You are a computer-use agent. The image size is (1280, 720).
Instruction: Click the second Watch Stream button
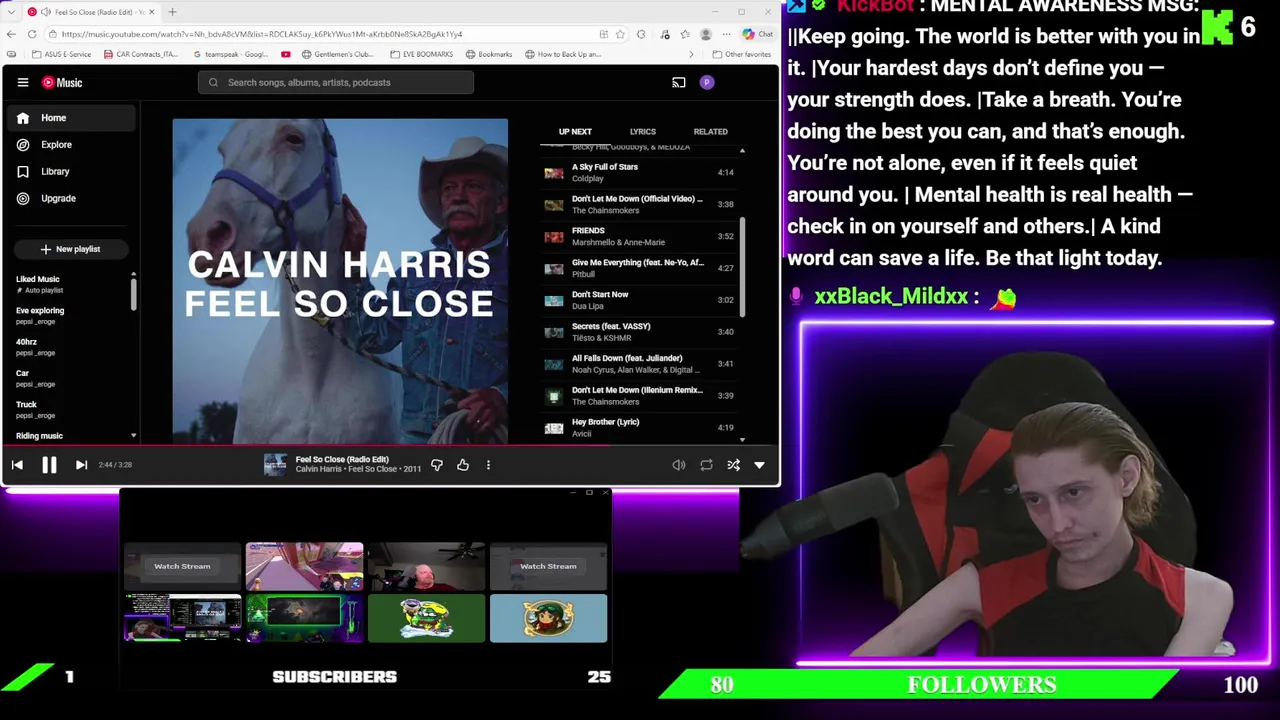[548, 567]
